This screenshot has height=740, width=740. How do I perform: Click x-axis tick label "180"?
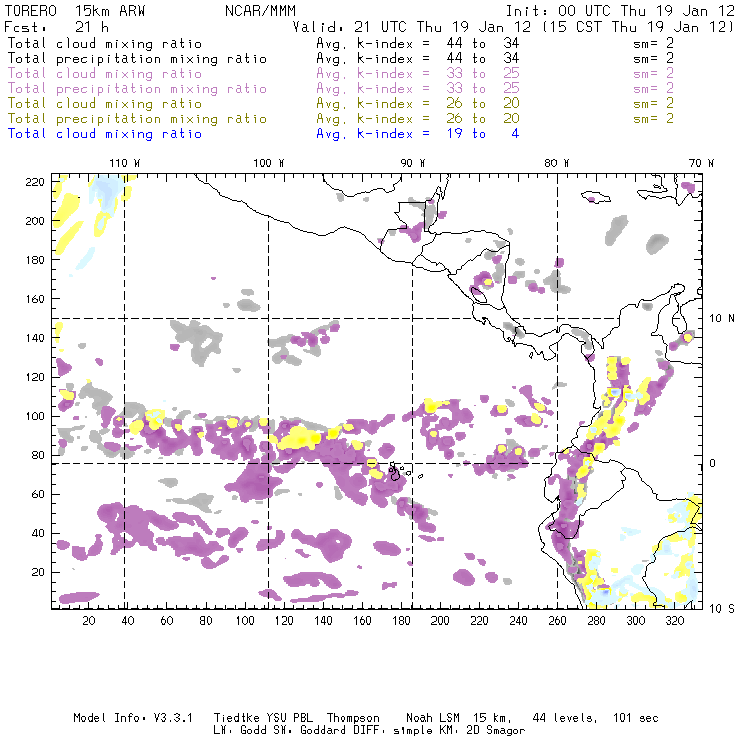401,621
